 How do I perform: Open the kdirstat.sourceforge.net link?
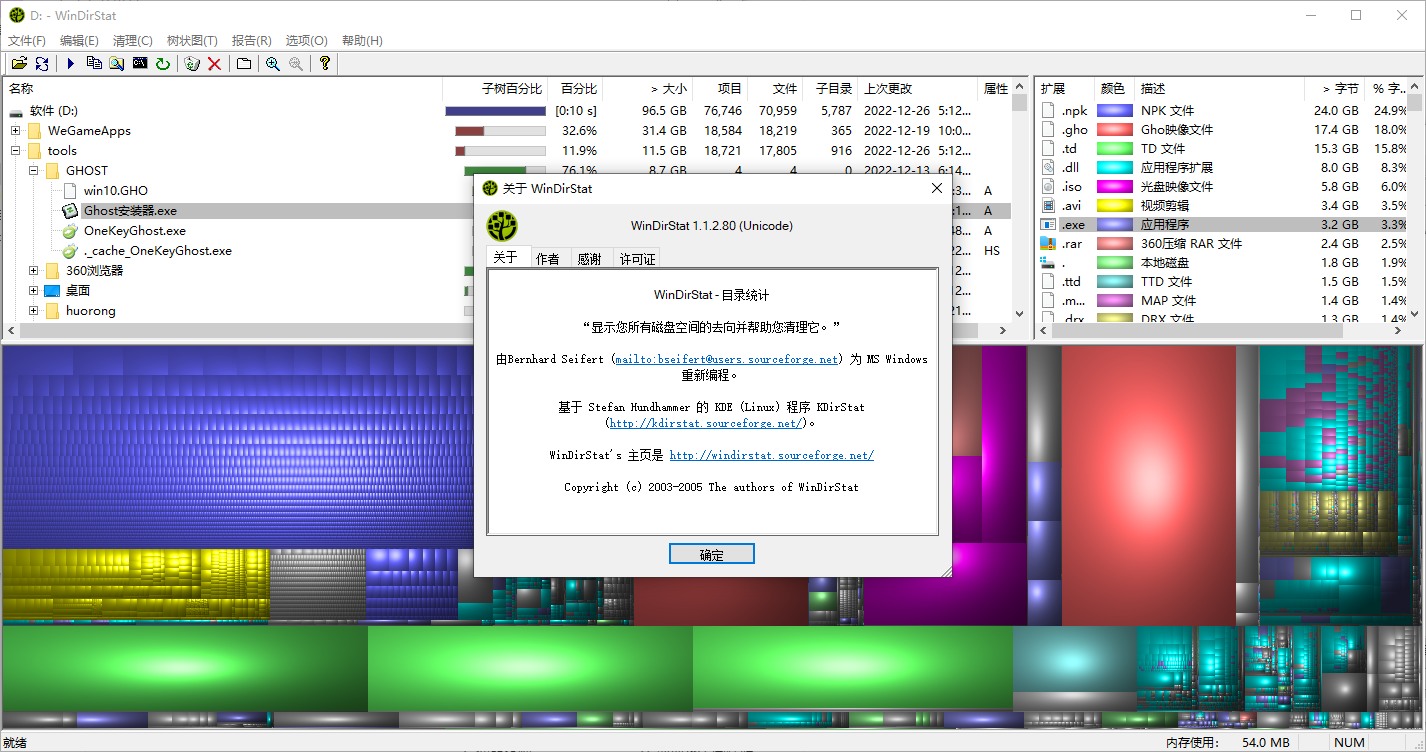click(x=706, y=424)
